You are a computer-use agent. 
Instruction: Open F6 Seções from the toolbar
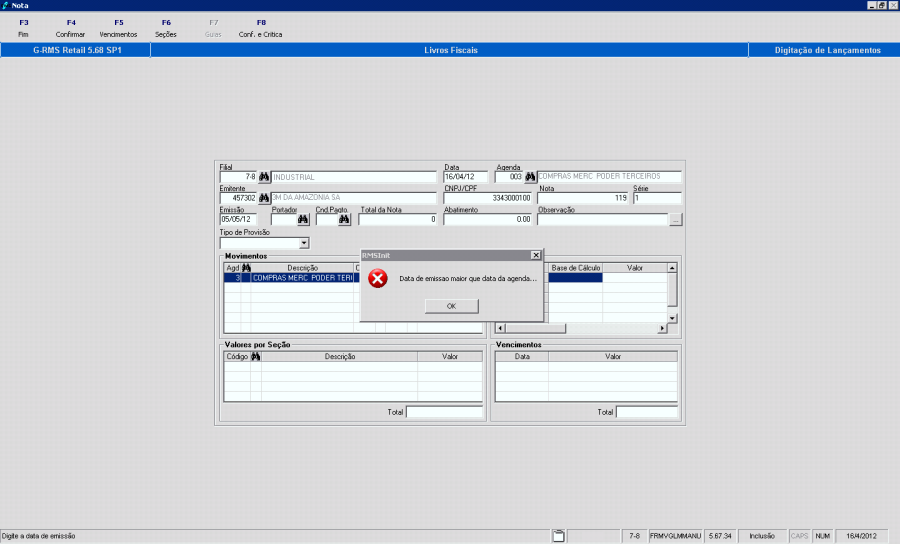coord(166,28)
